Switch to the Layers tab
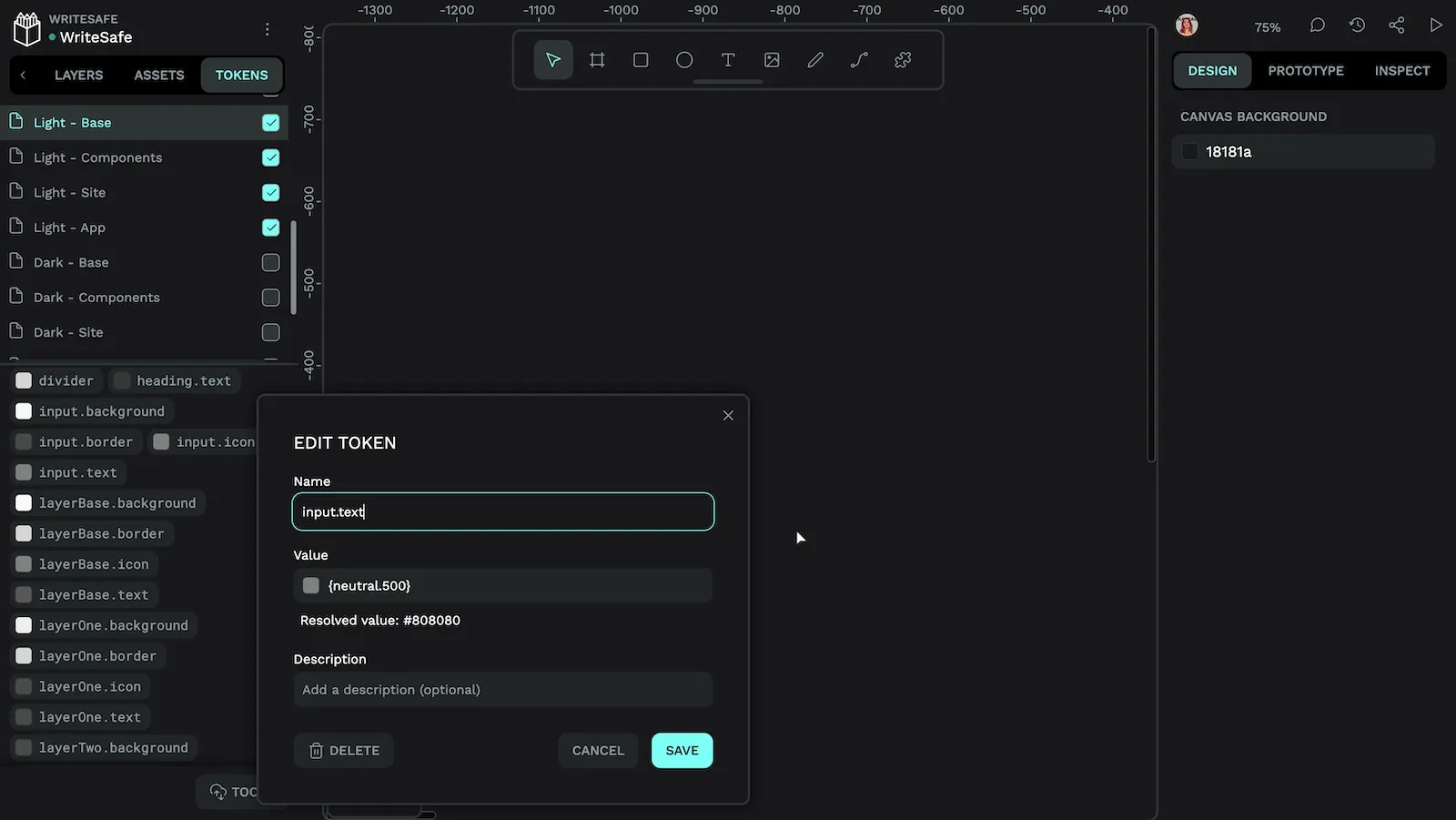1456x820 pixels. click(x=78, y=75)
